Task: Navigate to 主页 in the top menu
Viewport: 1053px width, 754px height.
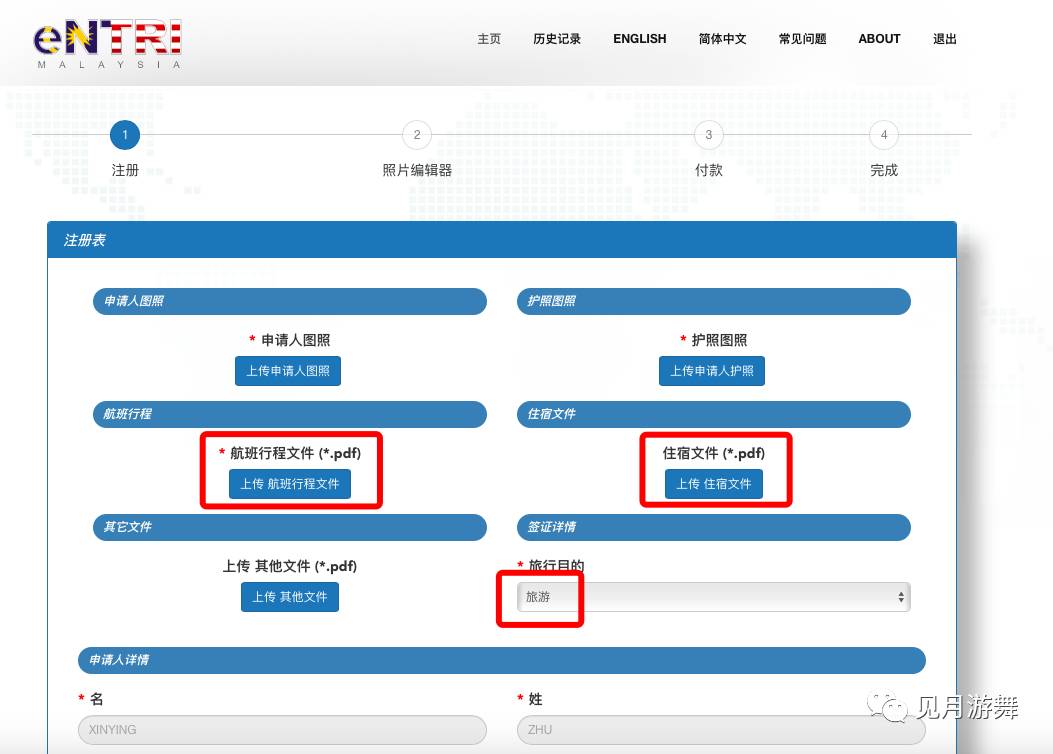Action: click(x=488, y=39)
